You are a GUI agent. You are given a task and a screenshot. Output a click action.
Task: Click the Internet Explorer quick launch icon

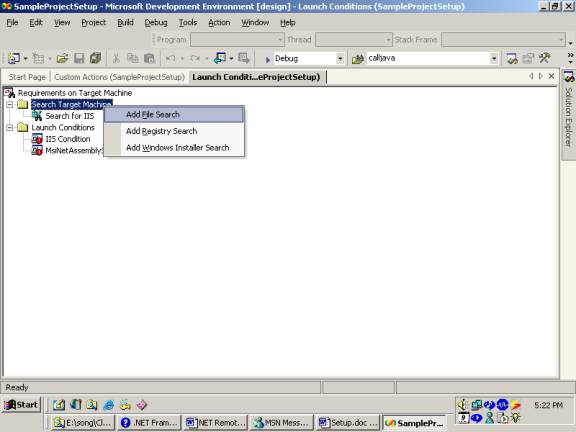[x=108, y=405]
